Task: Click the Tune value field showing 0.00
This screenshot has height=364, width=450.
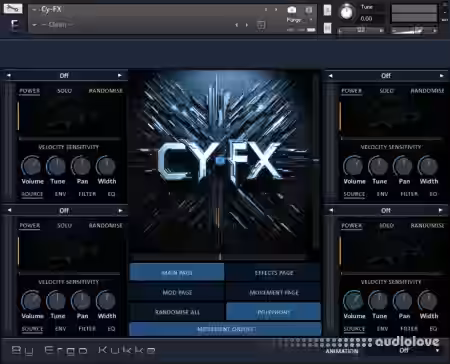Action: [366, 19]
